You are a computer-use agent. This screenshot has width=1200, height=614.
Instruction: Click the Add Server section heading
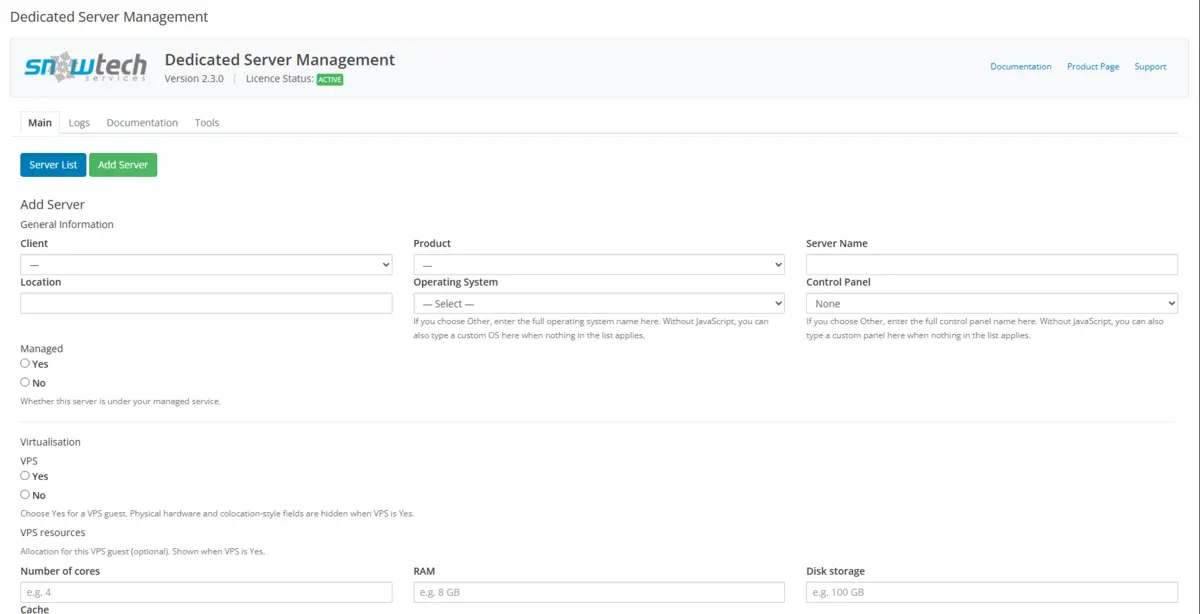click(53, 205)
